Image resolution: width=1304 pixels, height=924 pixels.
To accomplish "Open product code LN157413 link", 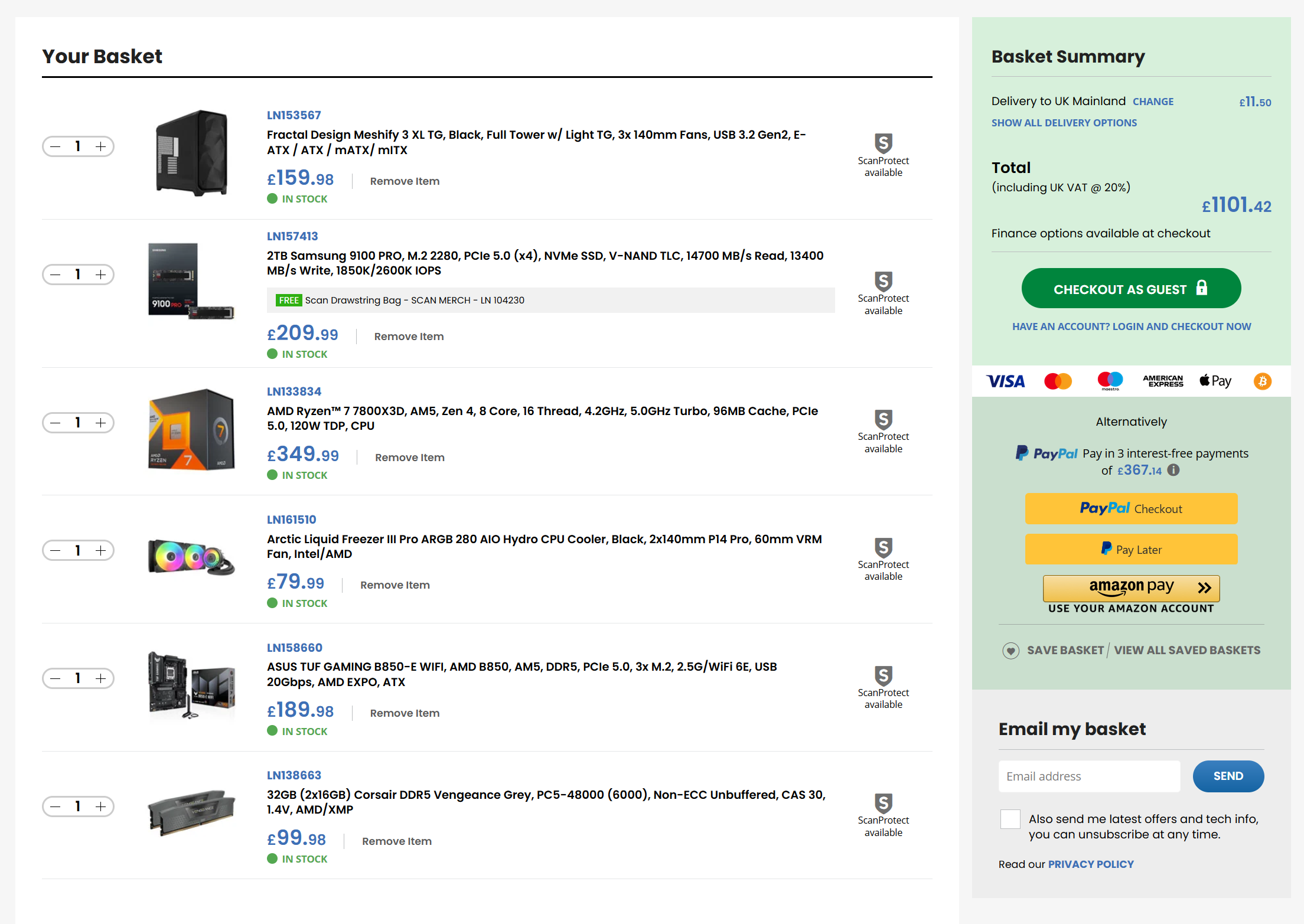I will coord(292,236).
